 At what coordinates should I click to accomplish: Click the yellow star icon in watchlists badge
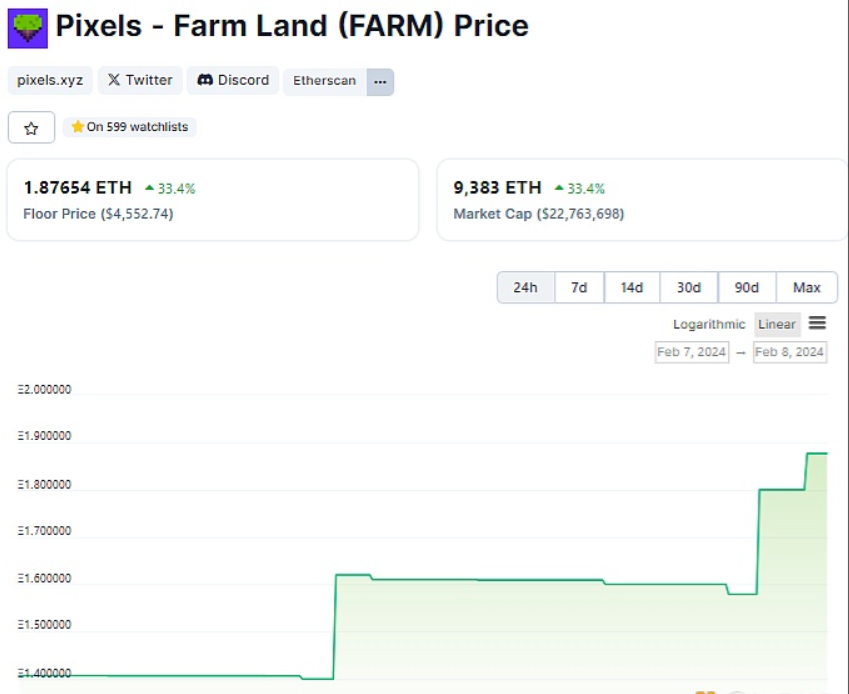pyautogui.click(x=77, y=127)
